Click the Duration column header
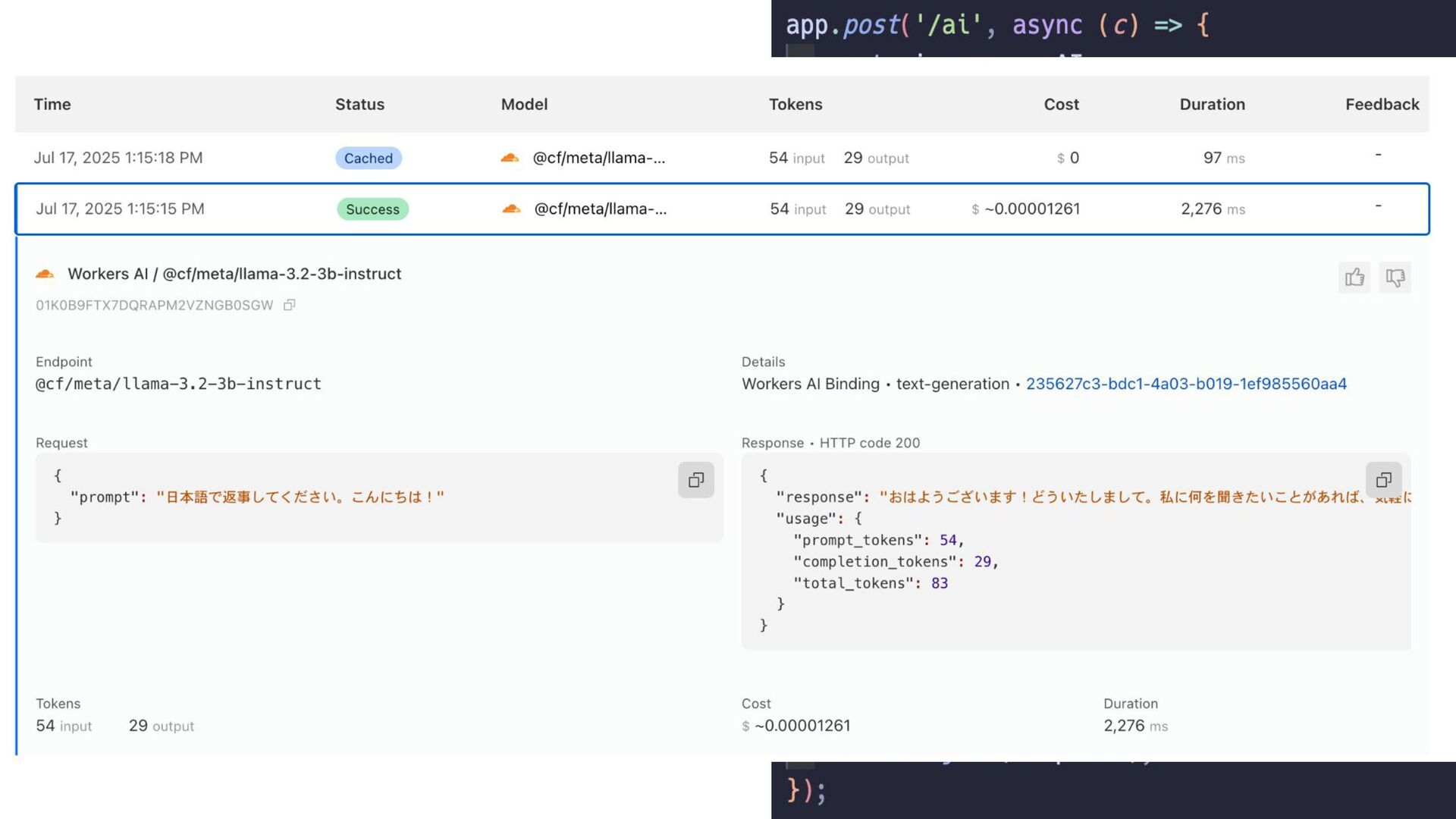 click(1212, 104)
